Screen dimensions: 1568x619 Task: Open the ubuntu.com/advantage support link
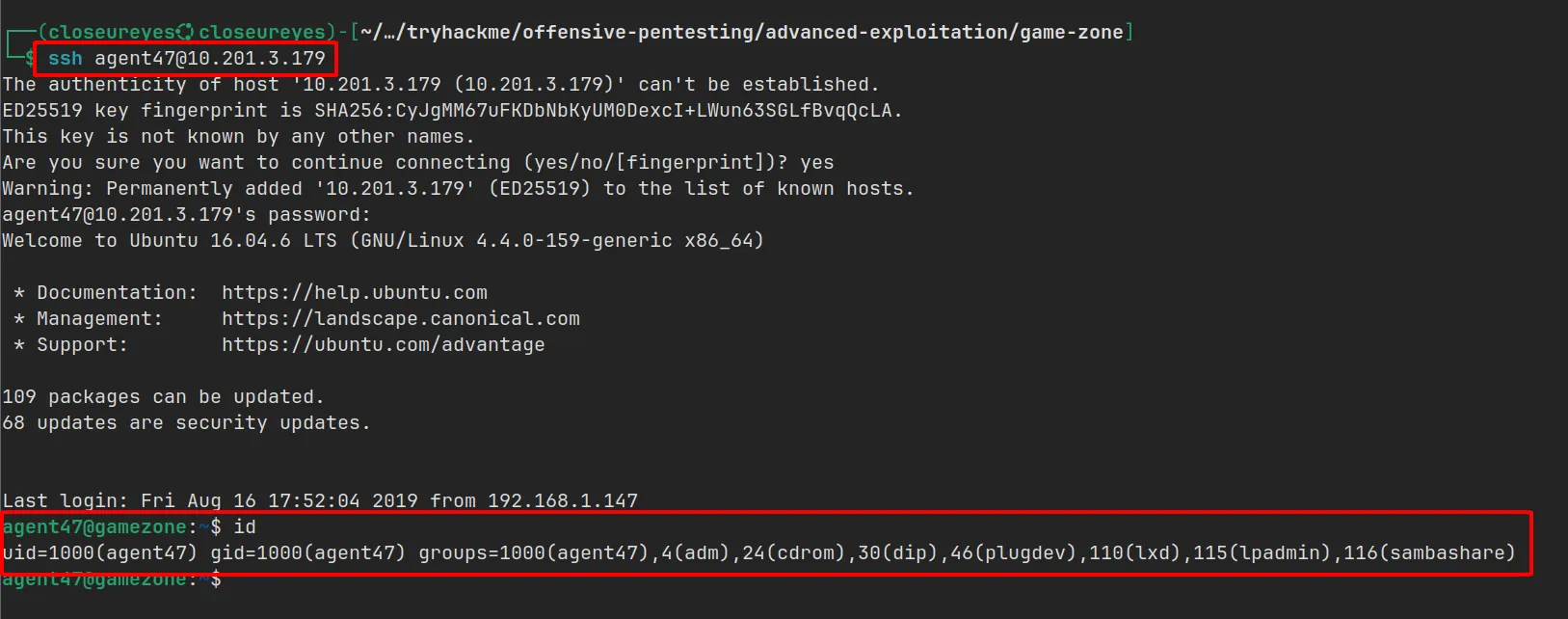(x=383, y=345)
